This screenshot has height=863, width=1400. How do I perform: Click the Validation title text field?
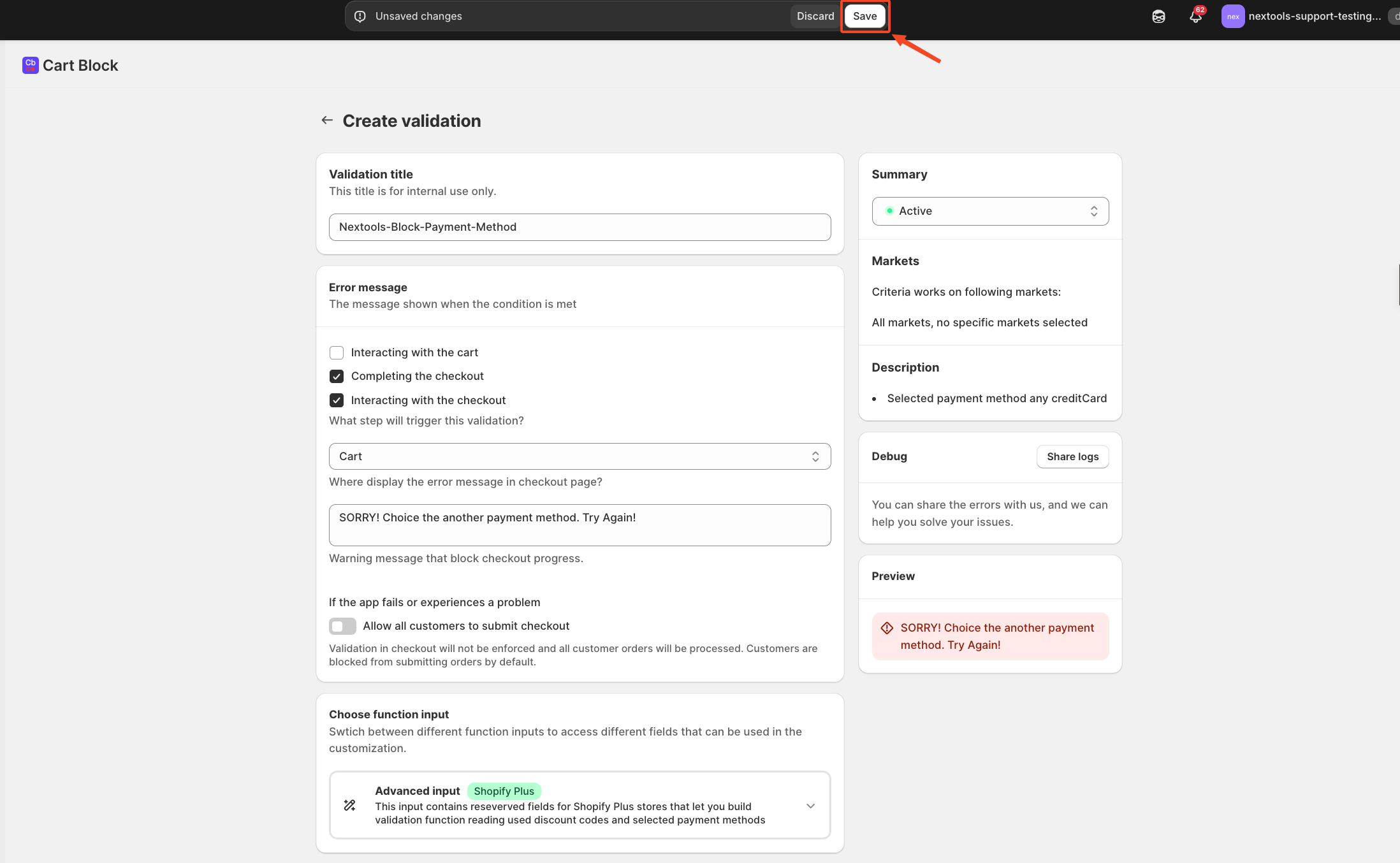pos(580,227)
